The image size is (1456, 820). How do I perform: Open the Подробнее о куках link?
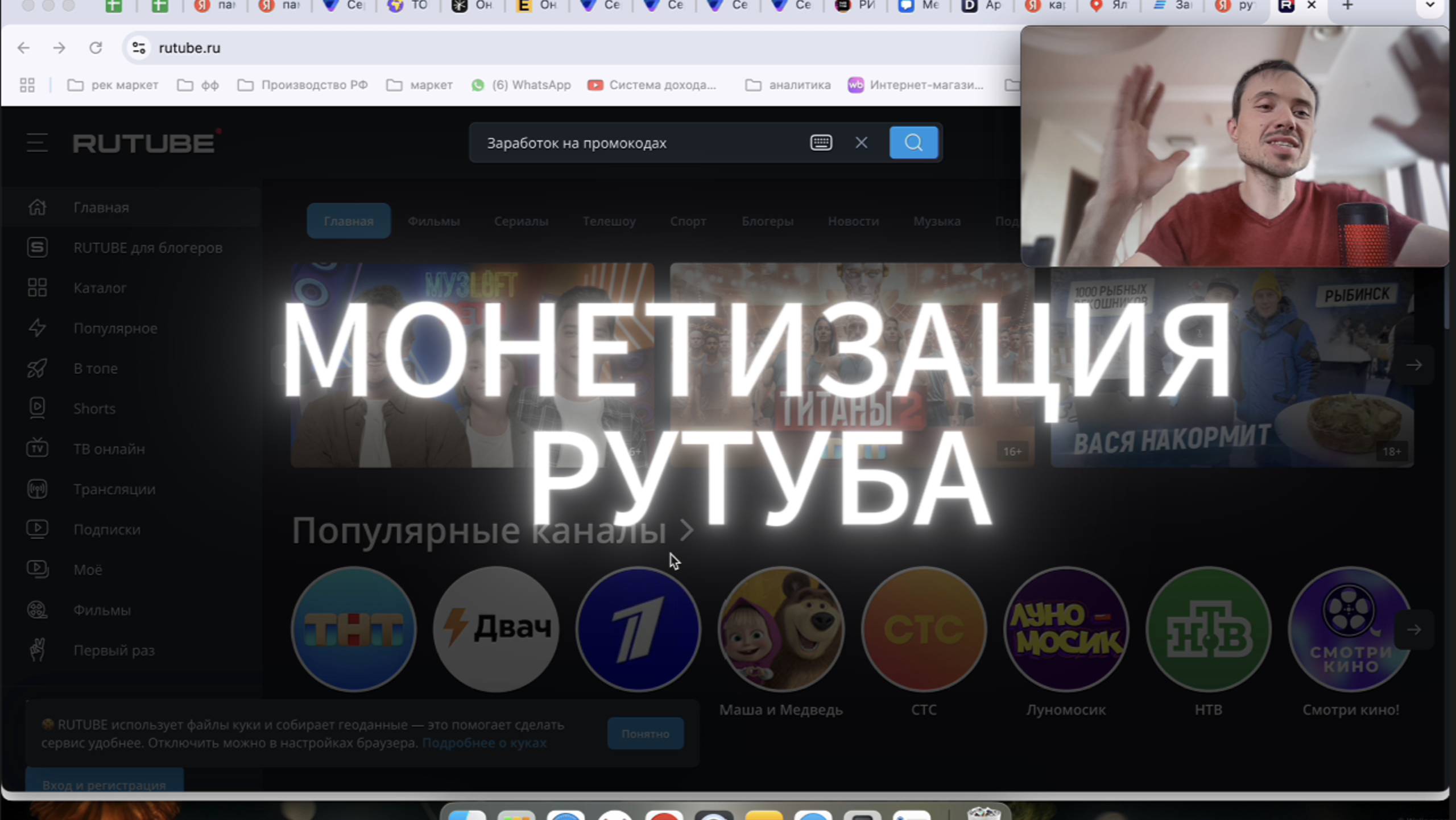click(484, 743)
